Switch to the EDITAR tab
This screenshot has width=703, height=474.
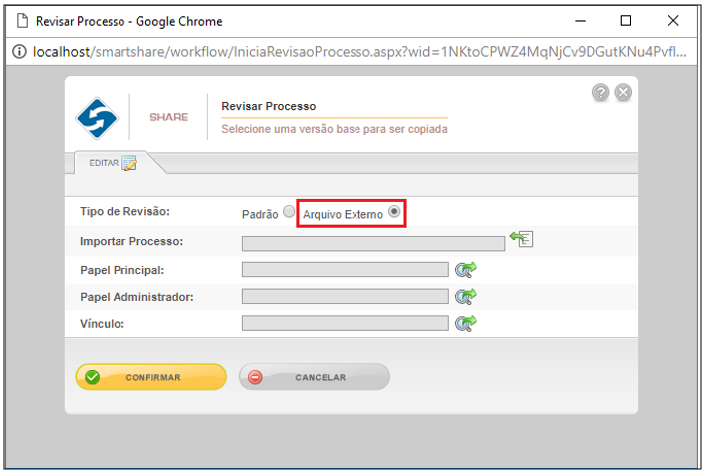click(113, 163)
